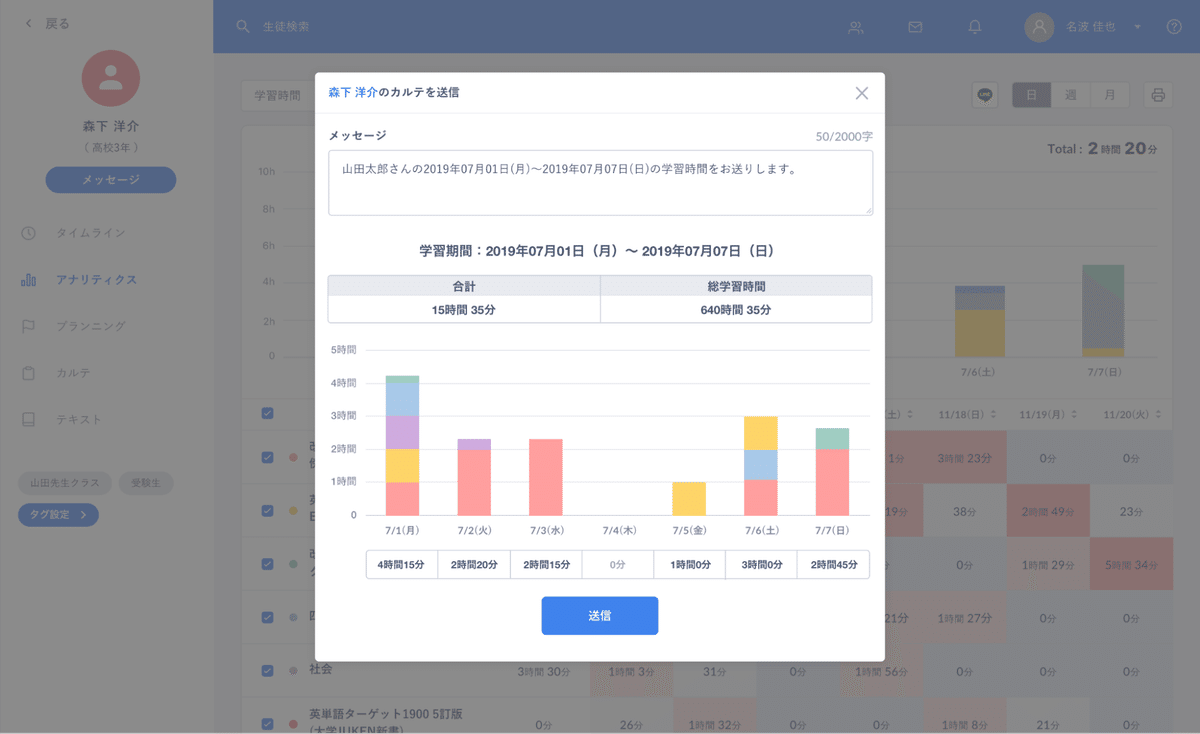1200x734 pixels.
Task: Toggle the topmost subject checkbox in the list
Action: pos(266,413)
